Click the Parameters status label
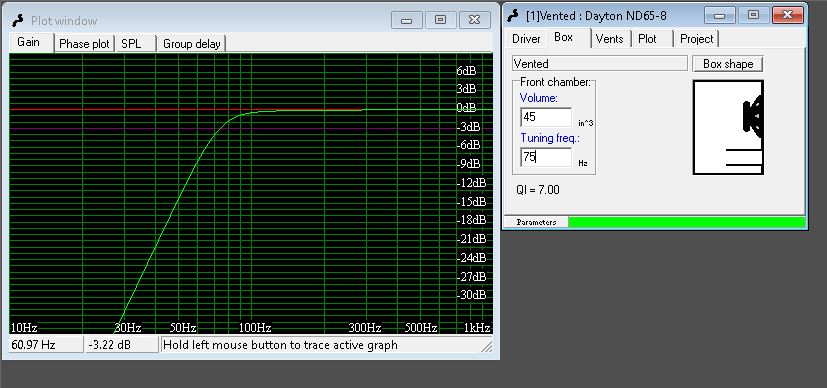827x388 pixels. [536, 222]
